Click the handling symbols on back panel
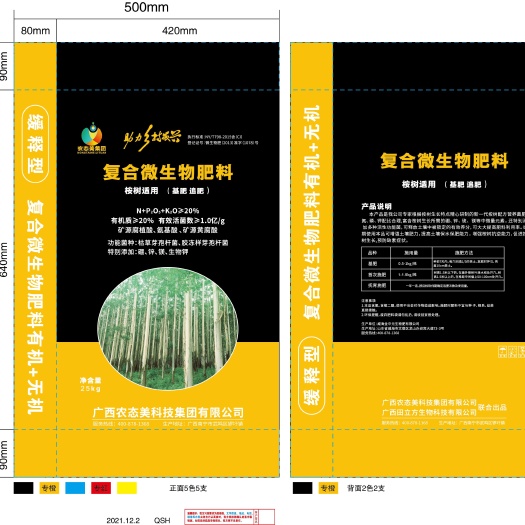The width and height of the screenshot is (525, 525). point(511,352)
